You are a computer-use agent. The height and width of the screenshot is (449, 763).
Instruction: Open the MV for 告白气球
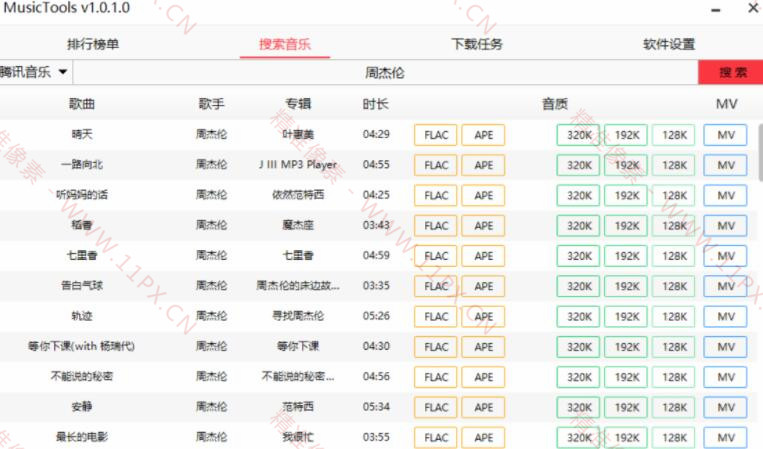click(726, 286)
